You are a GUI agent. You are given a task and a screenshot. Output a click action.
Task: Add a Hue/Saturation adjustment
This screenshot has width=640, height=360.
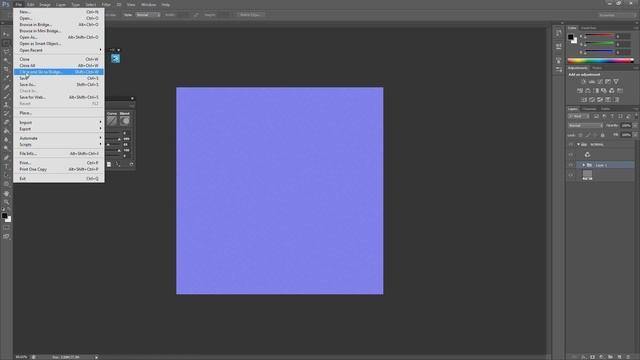point(580,91)
